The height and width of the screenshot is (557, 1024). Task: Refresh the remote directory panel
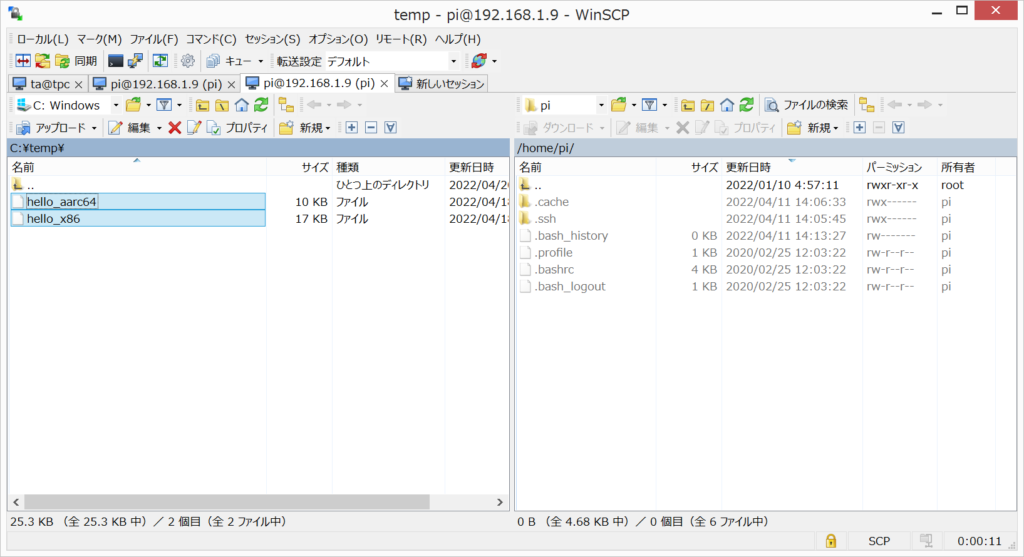coord(746,105)
